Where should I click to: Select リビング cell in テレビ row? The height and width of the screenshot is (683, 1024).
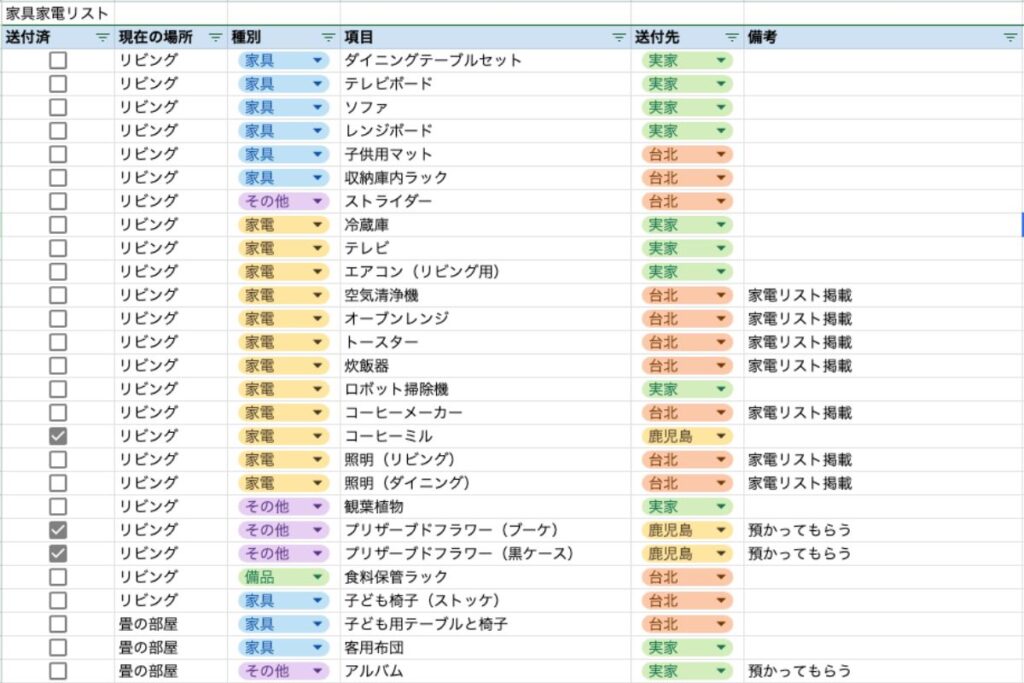point(170,248)
